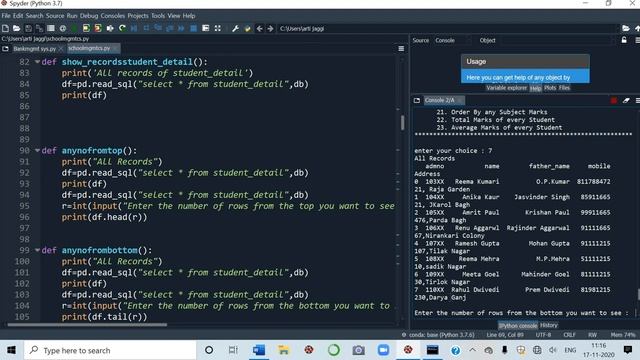Open editor options hamburger menu
The image size is (640, 360).
click(401, 49)
